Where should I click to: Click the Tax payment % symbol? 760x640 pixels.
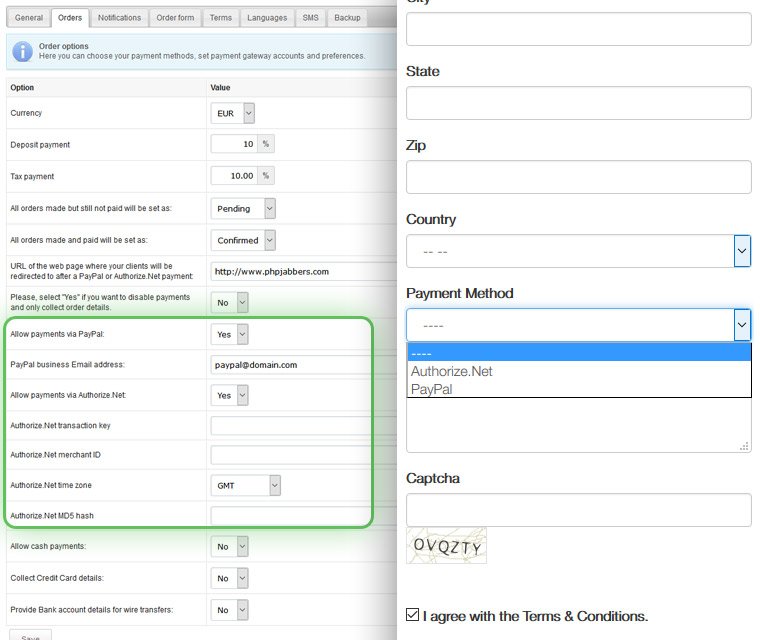coord(266,176)
